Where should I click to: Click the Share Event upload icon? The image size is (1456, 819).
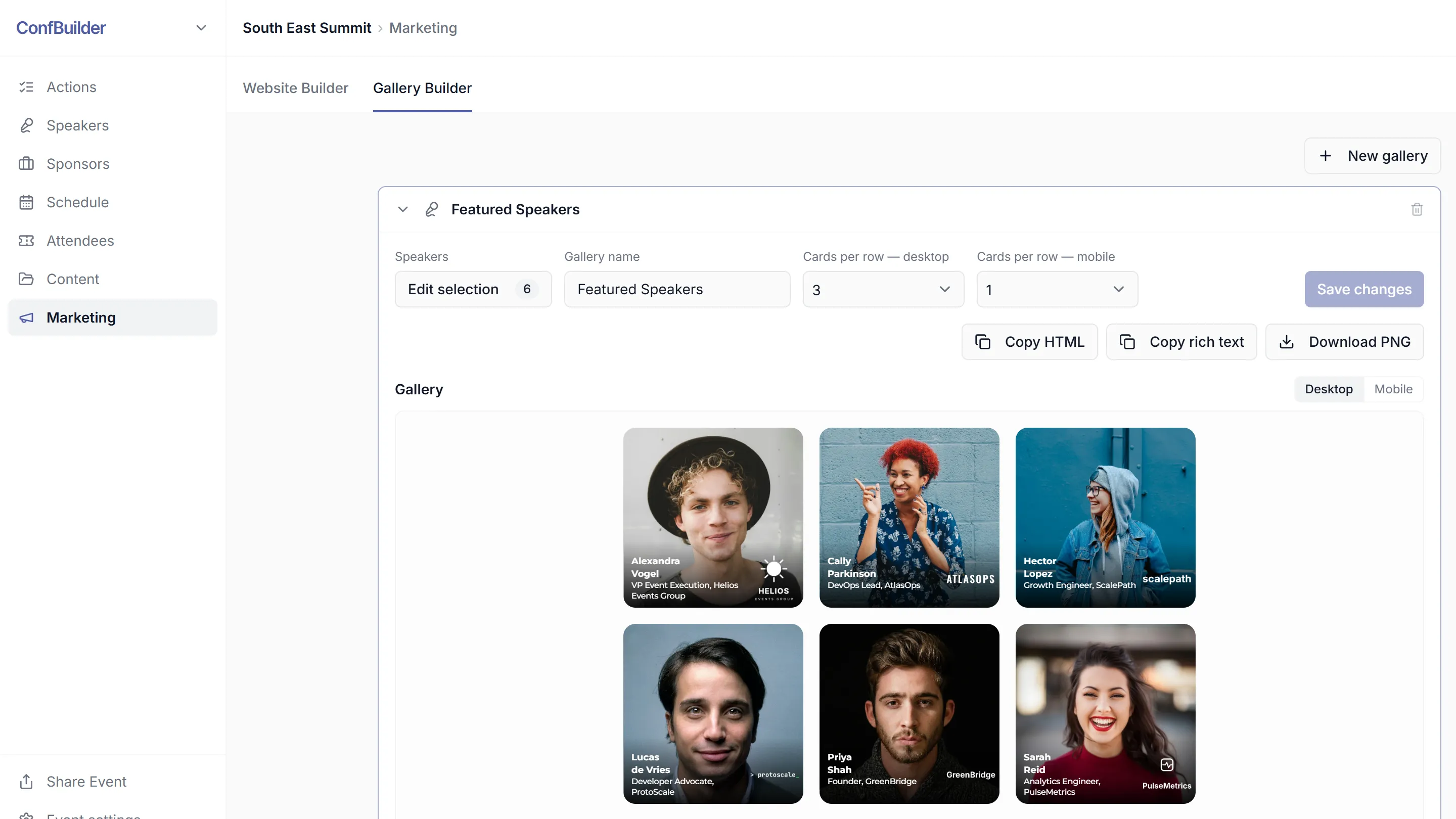pyautogui.click(x=26, y=782)
